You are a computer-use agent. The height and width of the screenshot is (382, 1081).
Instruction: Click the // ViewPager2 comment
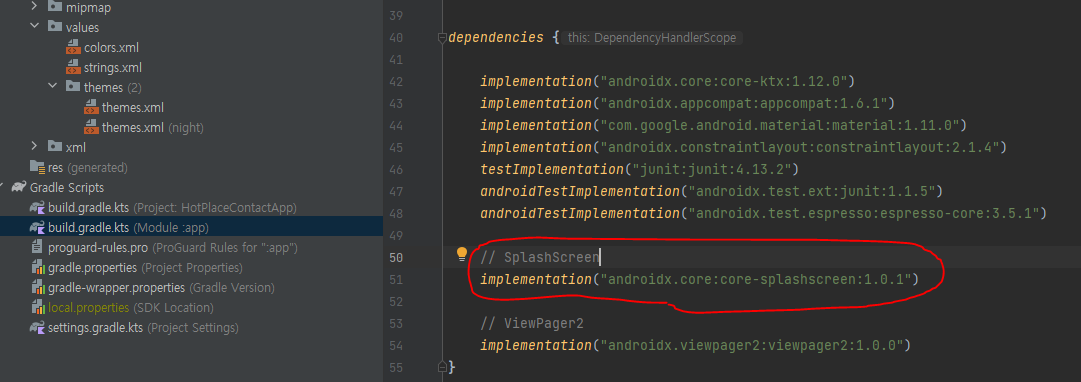coord(532,323)
